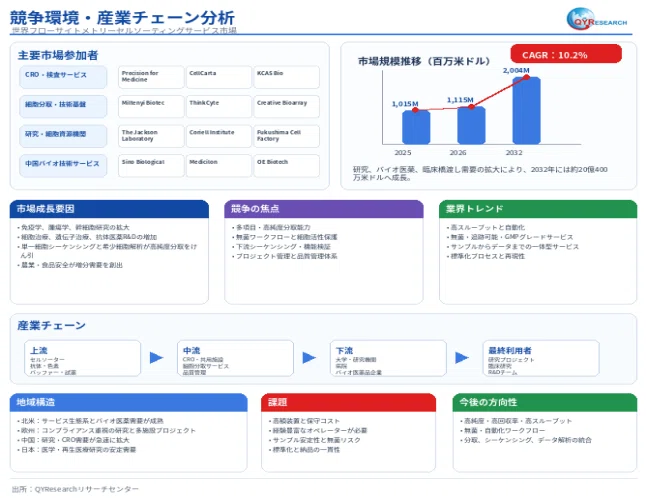Click bullet starting with 北米：
This screenshot has height=499, width=646.
click(x=90, y=421)
